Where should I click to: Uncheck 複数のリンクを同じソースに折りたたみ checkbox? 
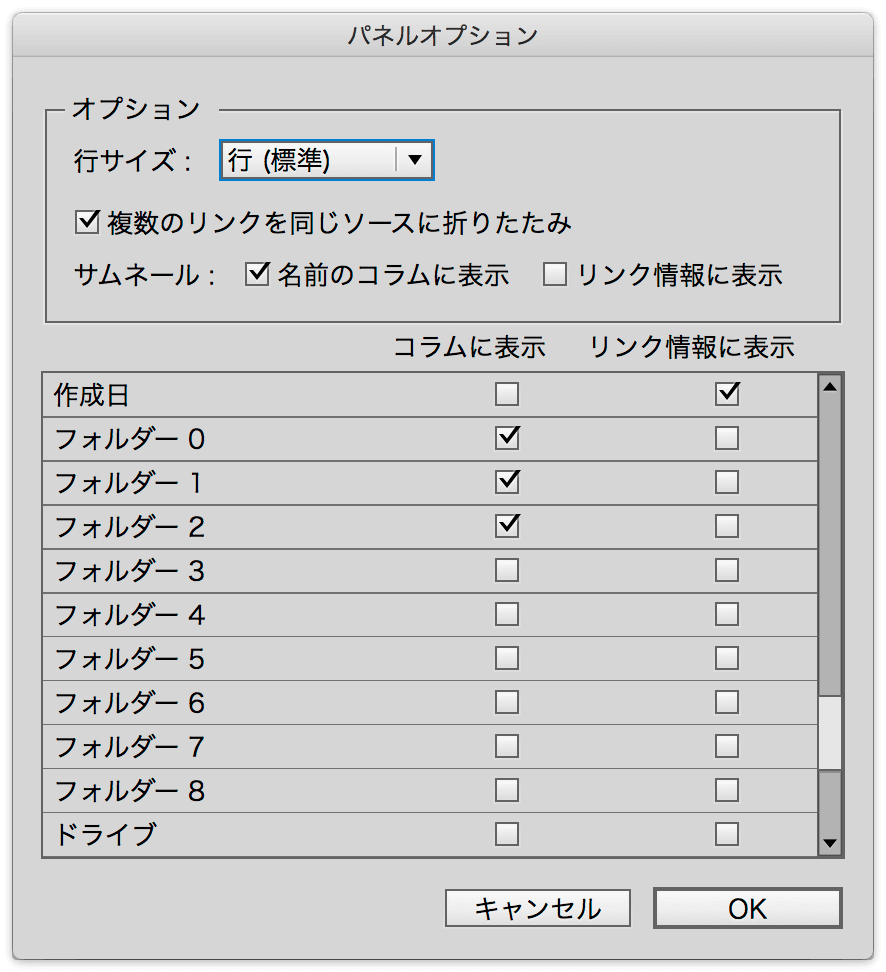point(87,222)
